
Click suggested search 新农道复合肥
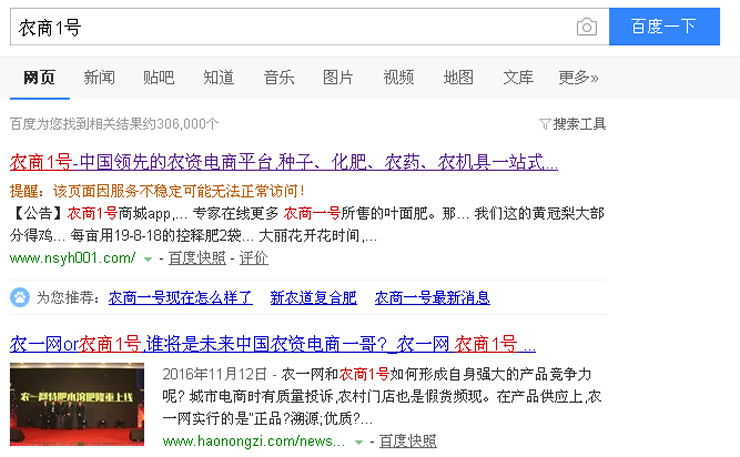tap(313, 297)
